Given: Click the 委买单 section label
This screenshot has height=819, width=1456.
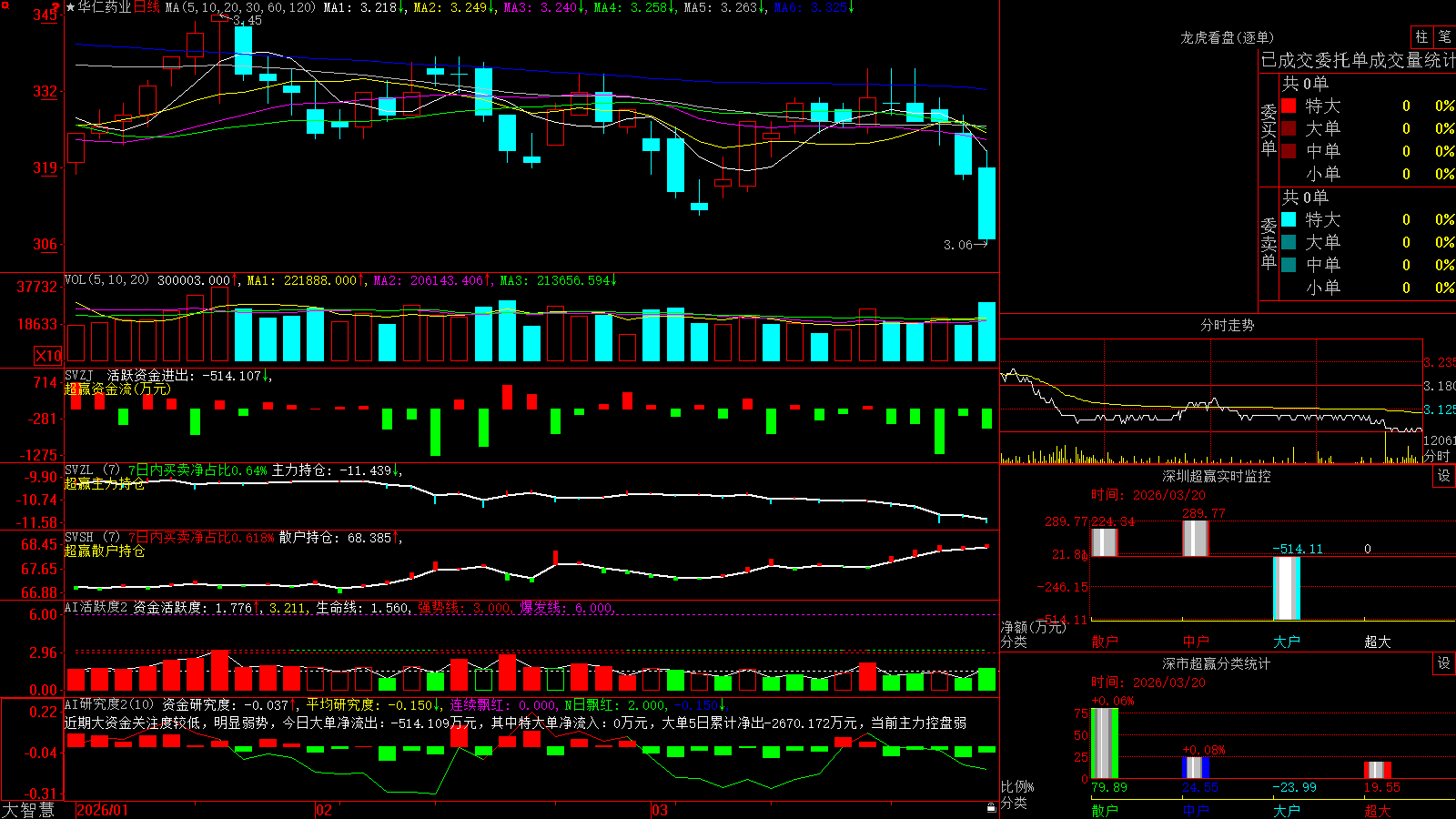Looking at the screenshot, I should [1269, 129].
